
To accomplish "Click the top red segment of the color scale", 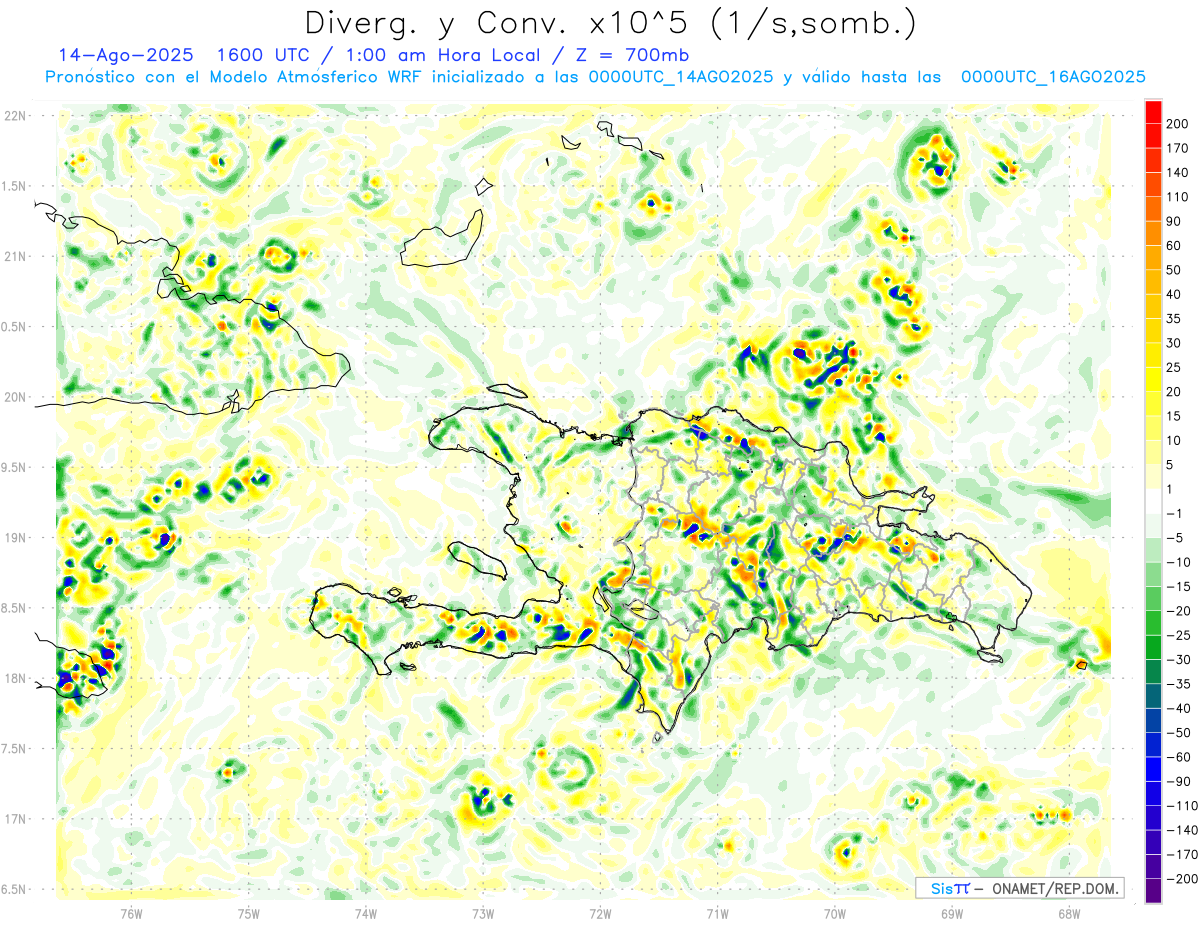I will pyautogui.click(x=1153, y=112).
